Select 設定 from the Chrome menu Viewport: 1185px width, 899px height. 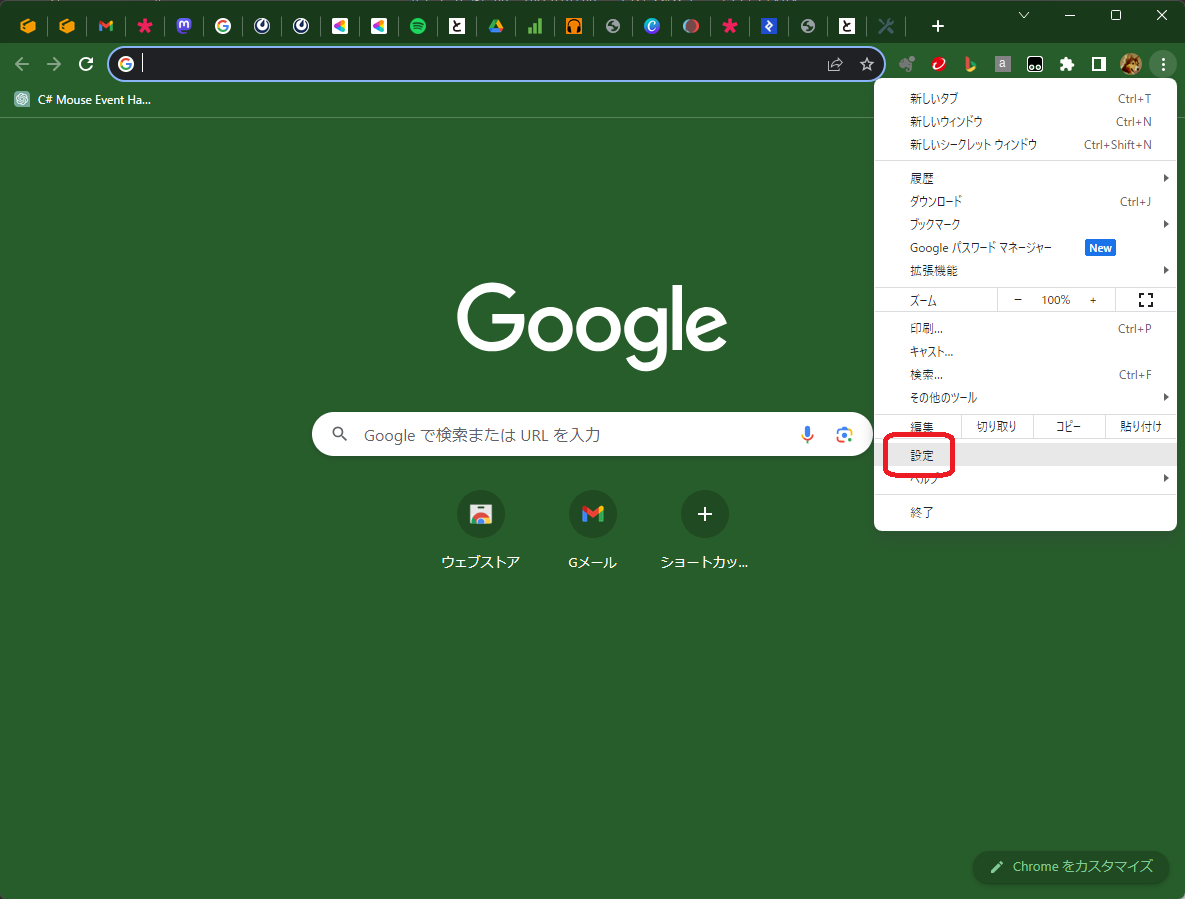coord(919,455)
